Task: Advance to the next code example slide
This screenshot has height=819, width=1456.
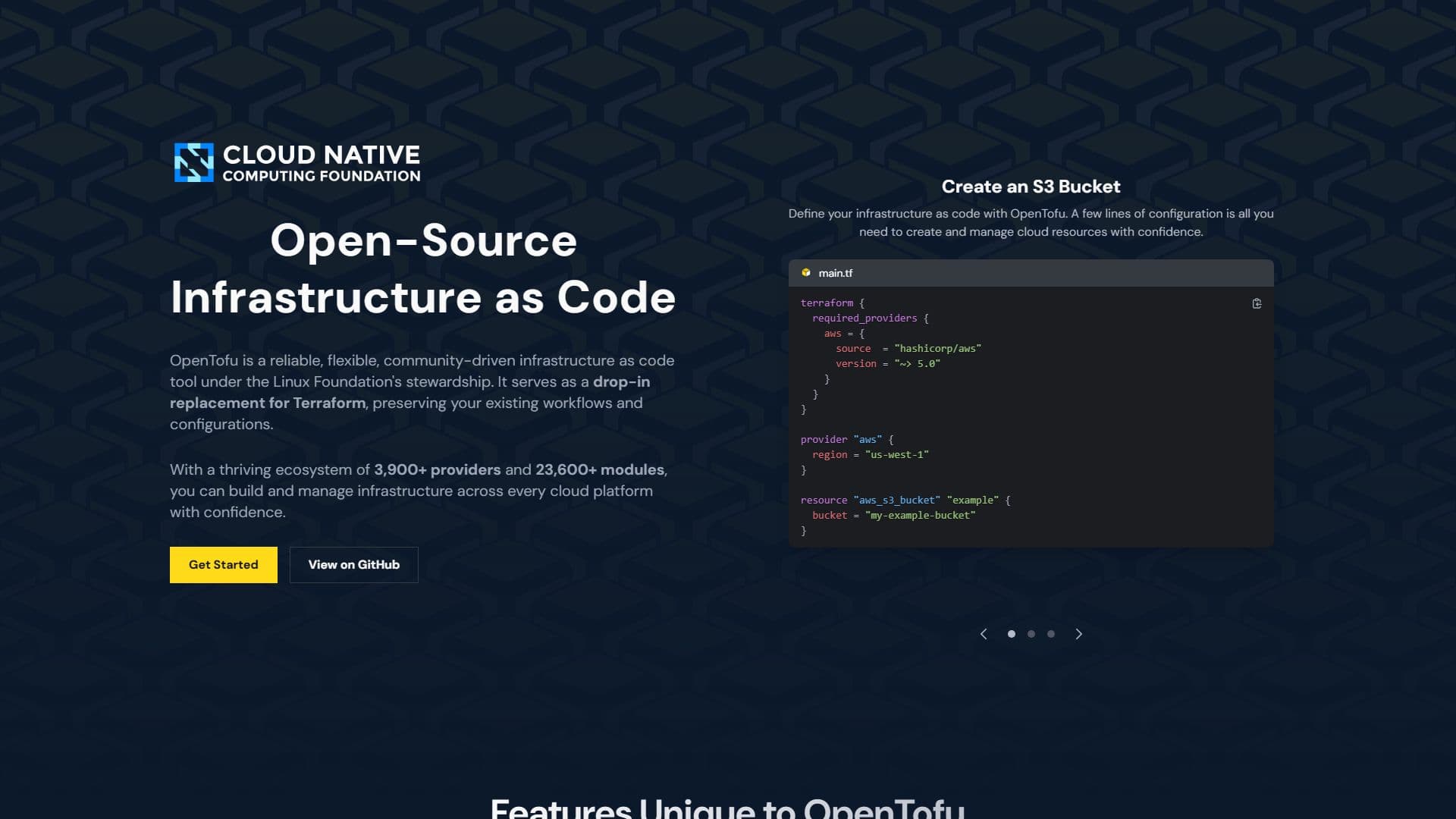Action: click(x=1079, y=634)
